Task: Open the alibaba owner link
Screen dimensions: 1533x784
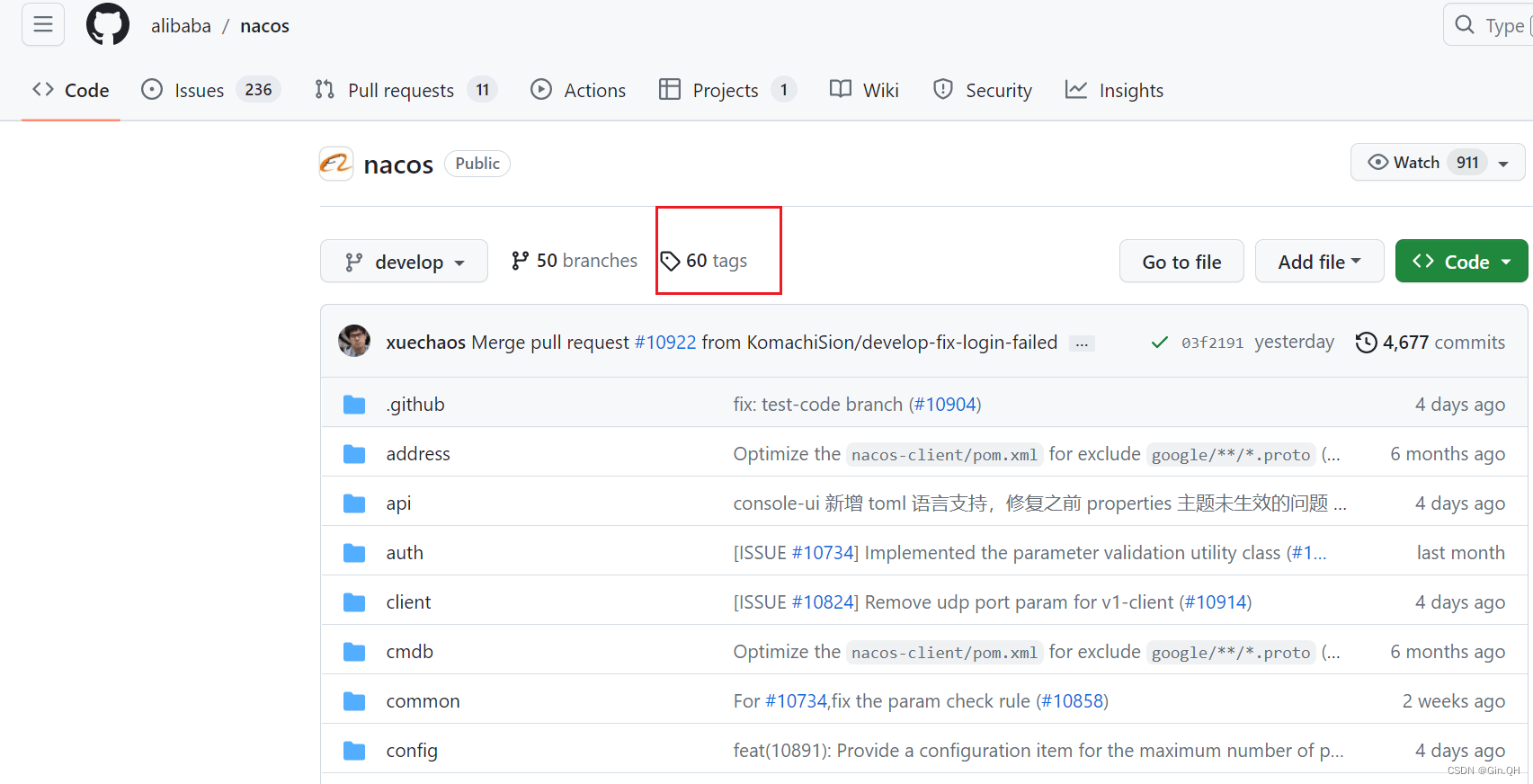Action: tap(181, 26)
